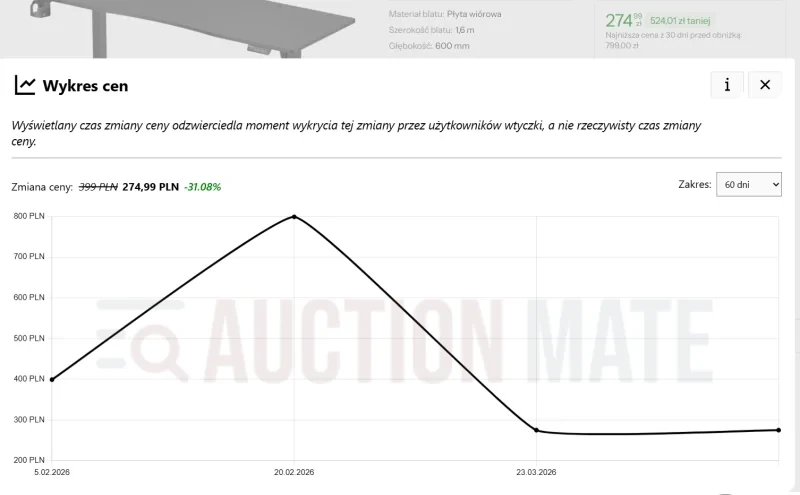800x495 pixels.
Task: Click the 800 PLN peak data point
Action: tap(294, 216)
